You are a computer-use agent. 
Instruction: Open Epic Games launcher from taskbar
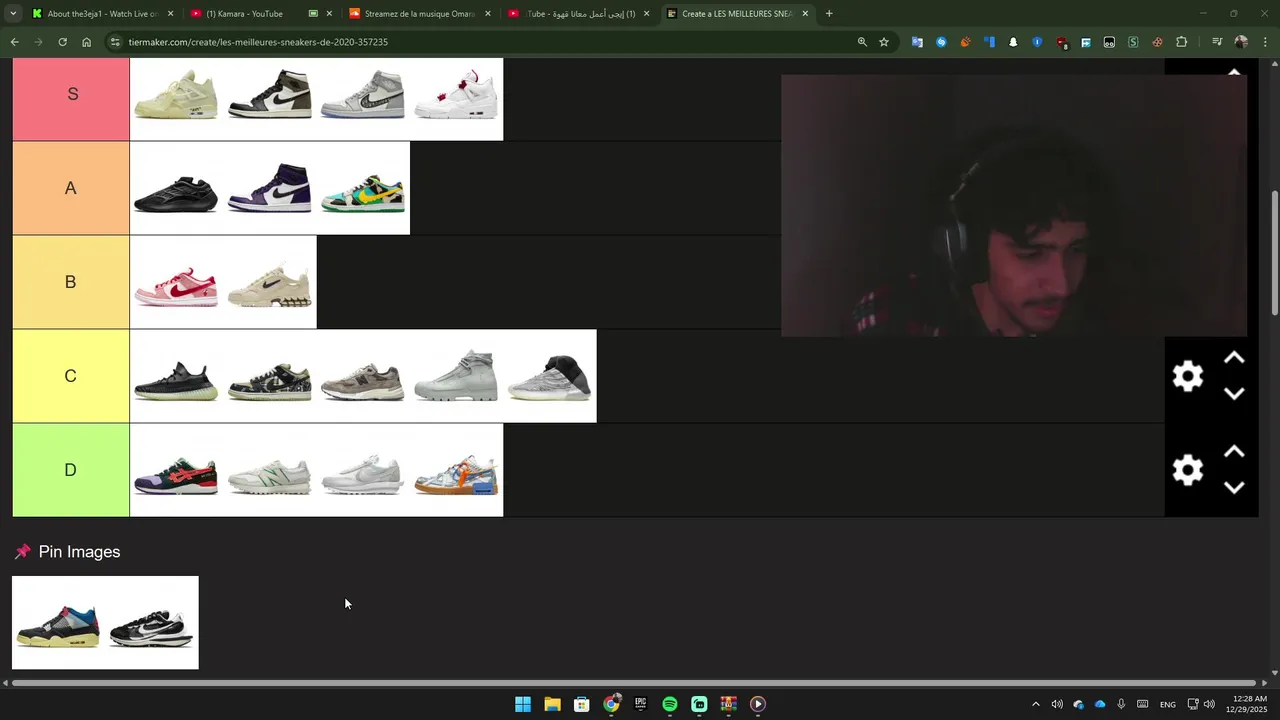pos(640,704)
